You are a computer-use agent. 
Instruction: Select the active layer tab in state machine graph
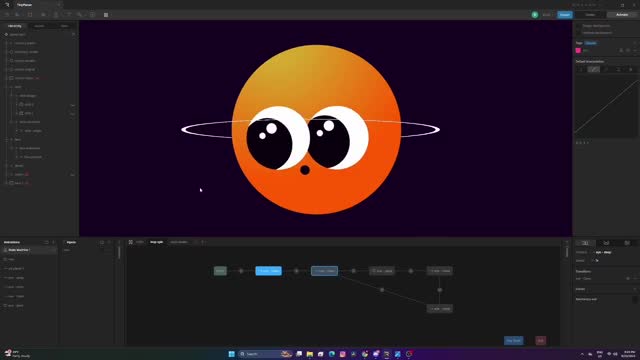(157, 242)
